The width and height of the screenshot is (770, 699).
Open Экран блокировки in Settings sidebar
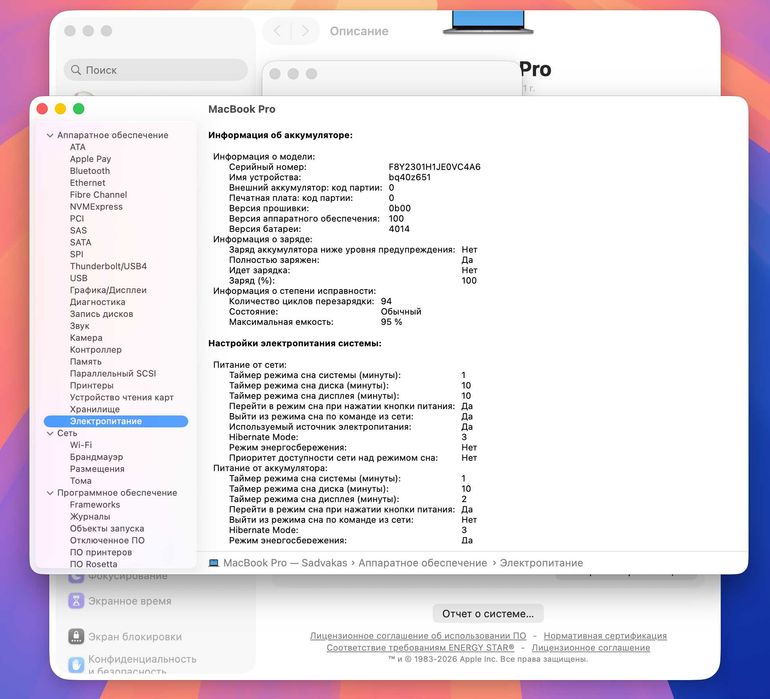pyautogui.click(x=125, y=637)
